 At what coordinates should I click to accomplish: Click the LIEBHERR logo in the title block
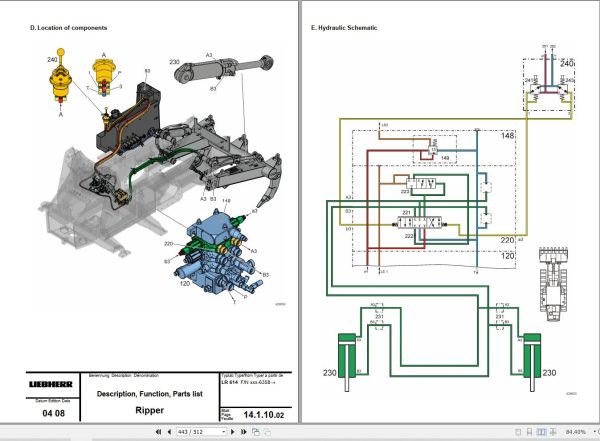[x=51, y=384]
